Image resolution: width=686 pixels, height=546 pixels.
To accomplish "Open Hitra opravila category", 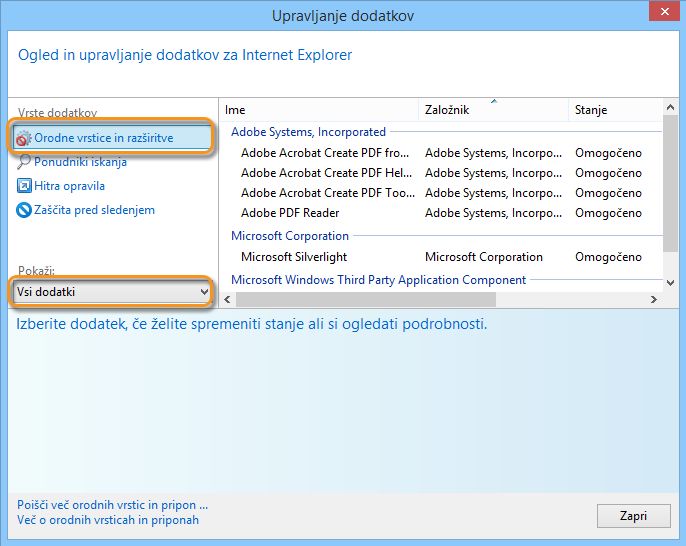I will [61, 186].
